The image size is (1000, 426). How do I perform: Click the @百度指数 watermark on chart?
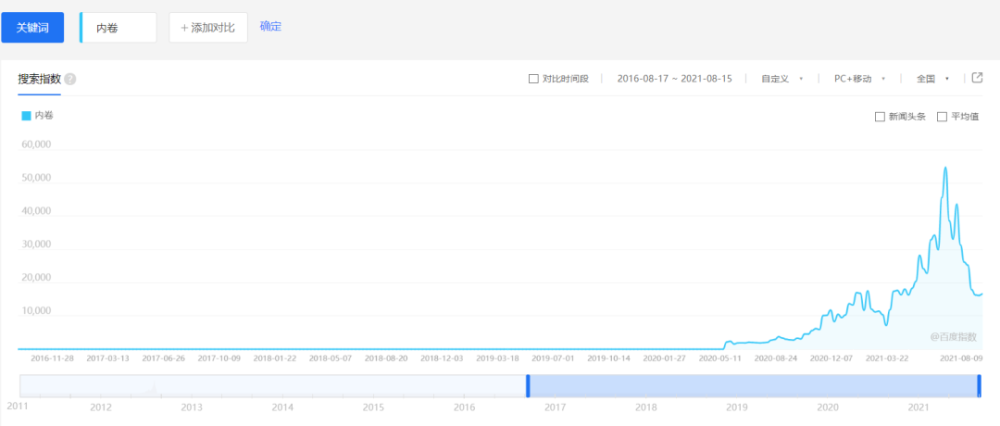click(x=953, y=337)
